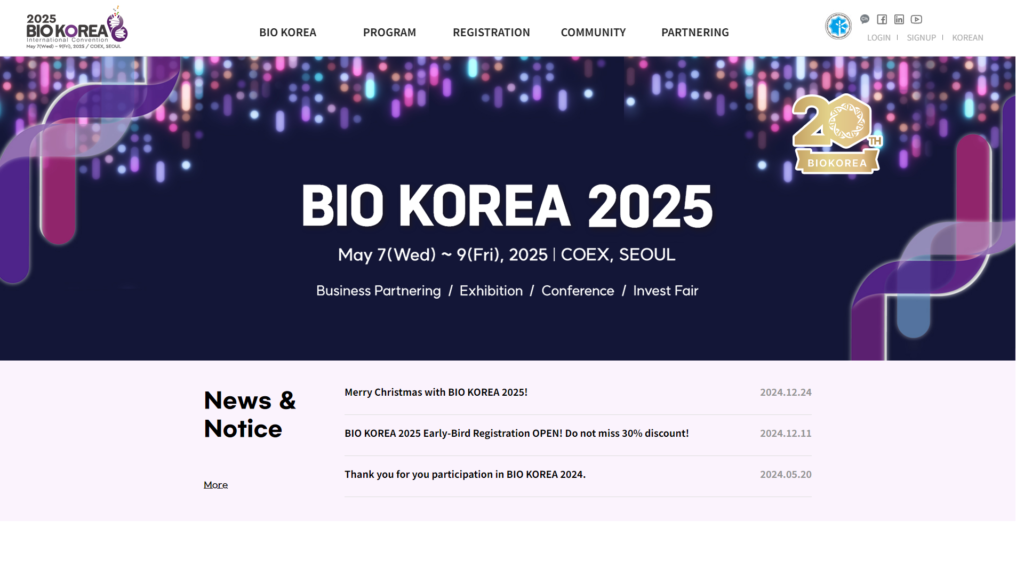The image size is (1024, 576).
Task: Visit the Facebook page icon
Action: 882,19
